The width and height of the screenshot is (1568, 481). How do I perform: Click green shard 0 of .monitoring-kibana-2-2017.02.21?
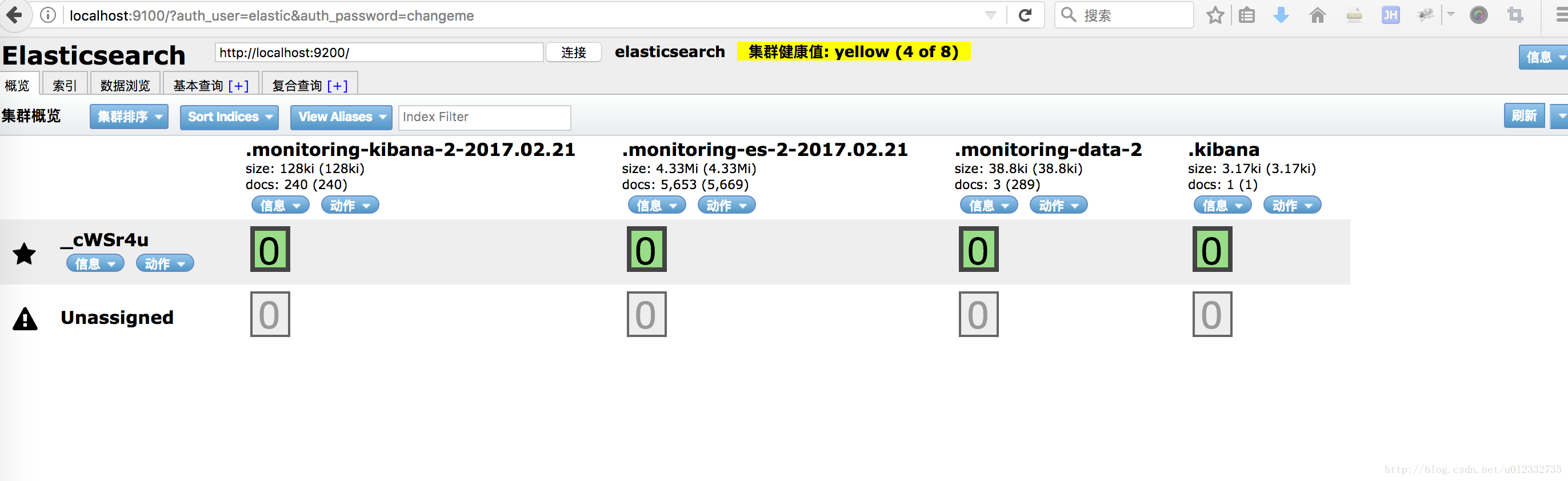click(270, 249)
